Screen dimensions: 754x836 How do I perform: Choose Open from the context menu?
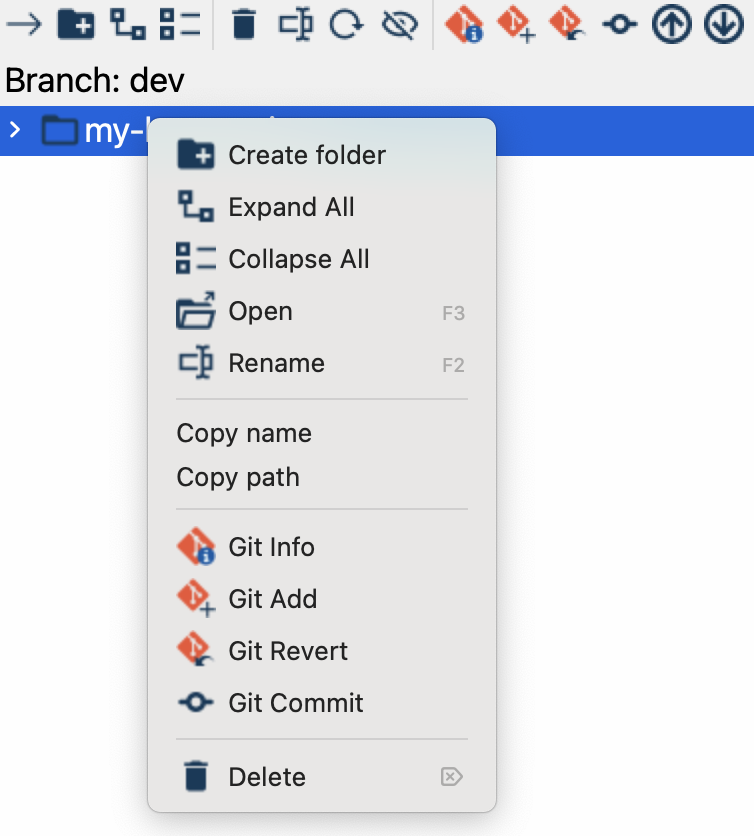[260, 311]
